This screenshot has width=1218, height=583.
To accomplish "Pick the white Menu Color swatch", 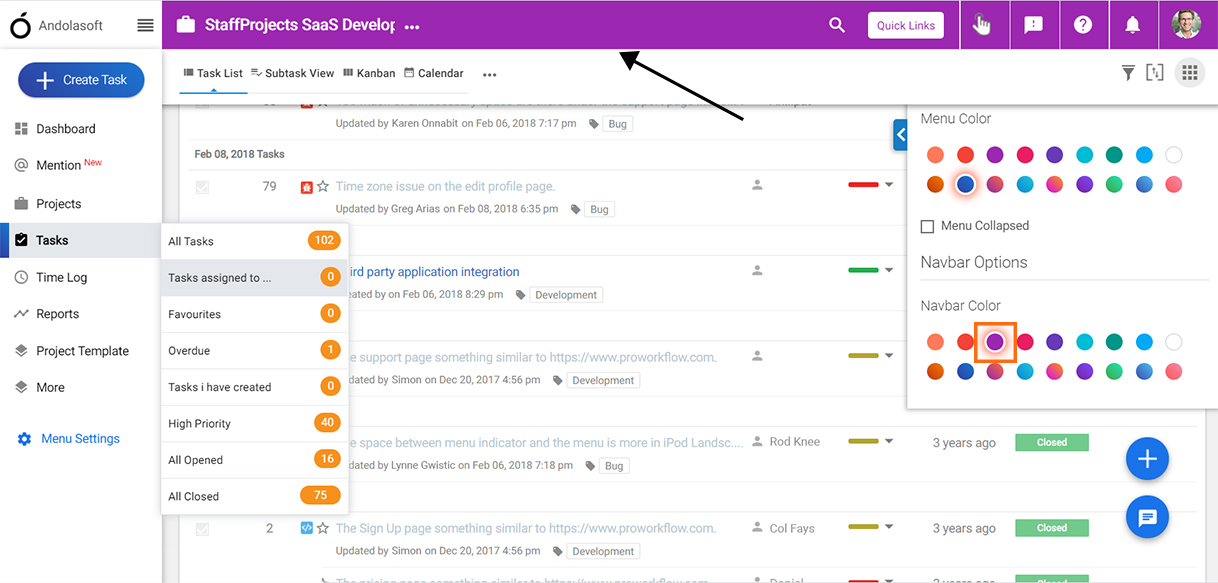I will [1174, 155].
